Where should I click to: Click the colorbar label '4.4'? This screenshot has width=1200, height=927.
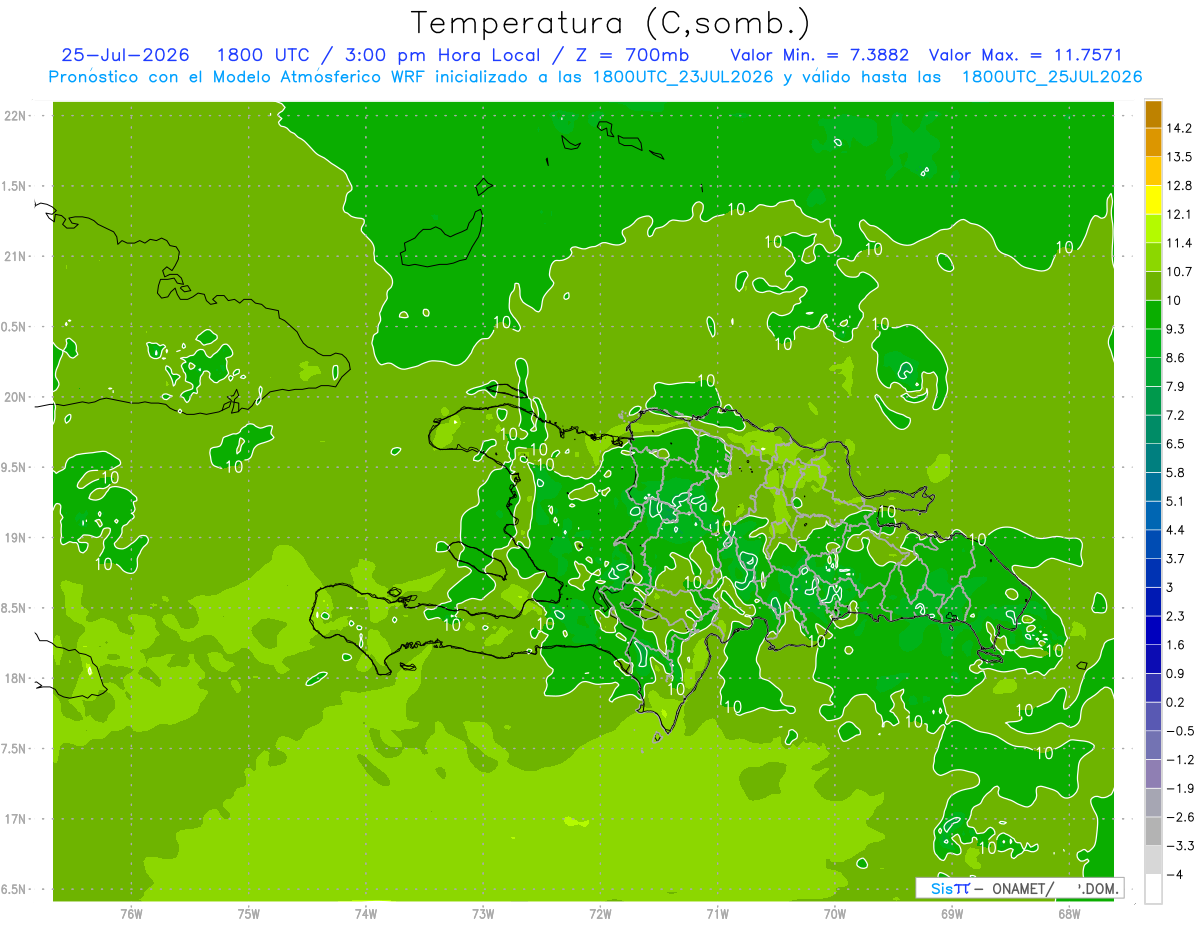1175,530
